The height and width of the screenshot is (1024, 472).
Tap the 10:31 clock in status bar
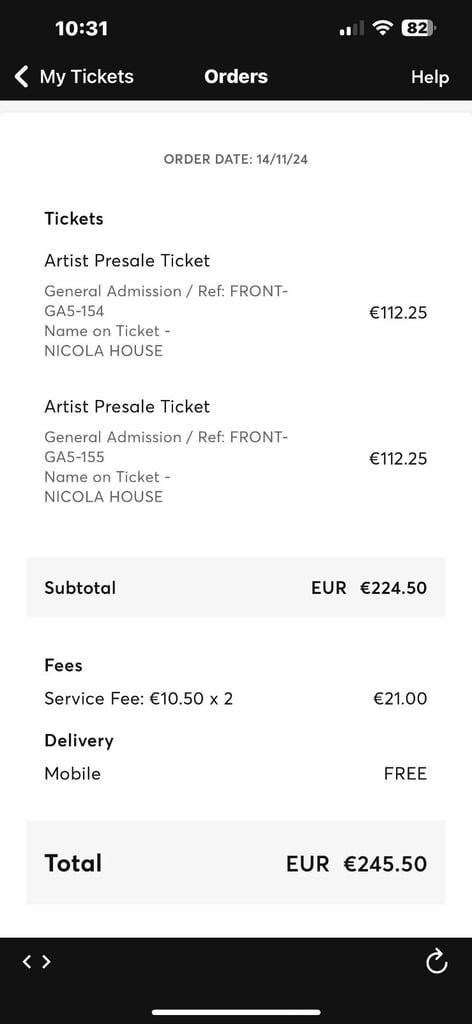(82, 28)
